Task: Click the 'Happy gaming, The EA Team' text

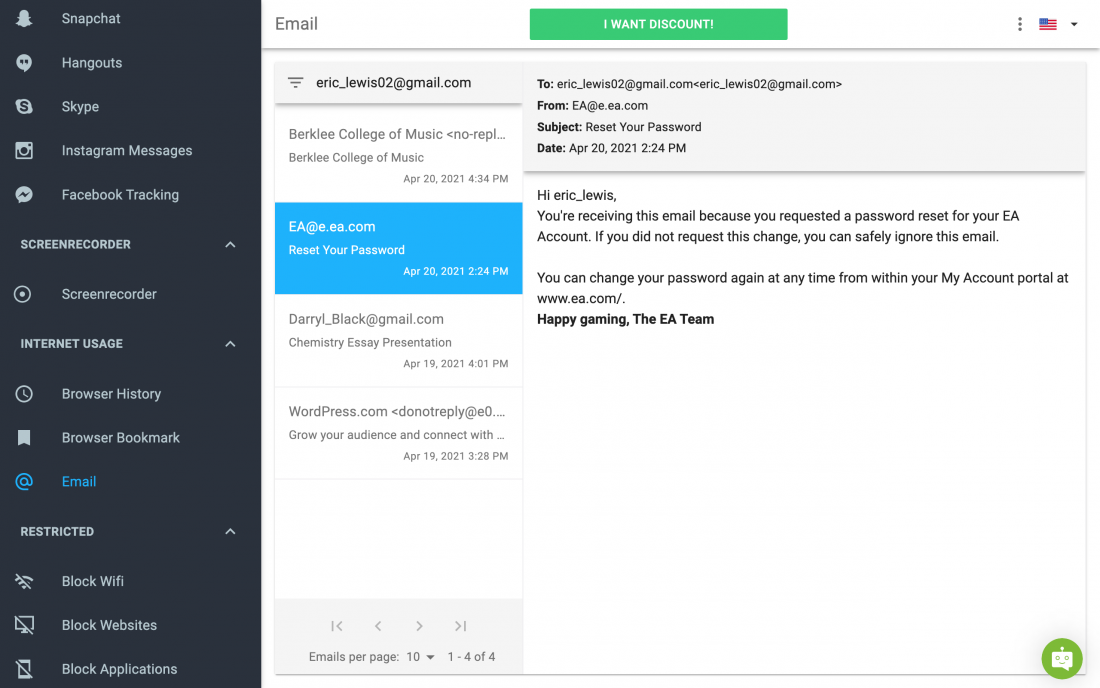Action: point(625,319)
